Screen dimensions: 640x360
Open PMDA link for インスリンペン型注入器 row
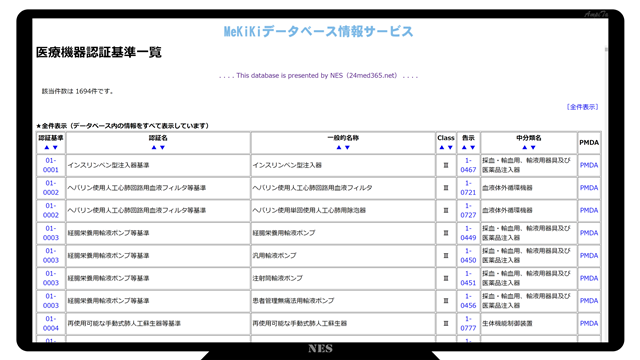[589, 165]
